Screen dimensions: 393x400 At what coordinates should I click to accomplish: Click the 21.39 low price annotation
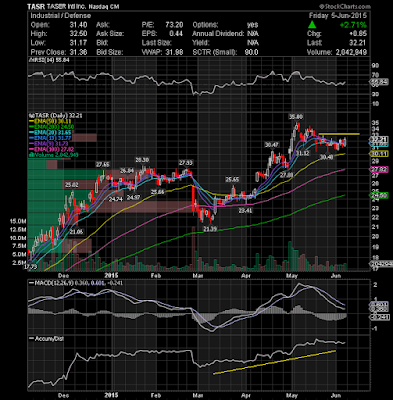click(211, 230)
